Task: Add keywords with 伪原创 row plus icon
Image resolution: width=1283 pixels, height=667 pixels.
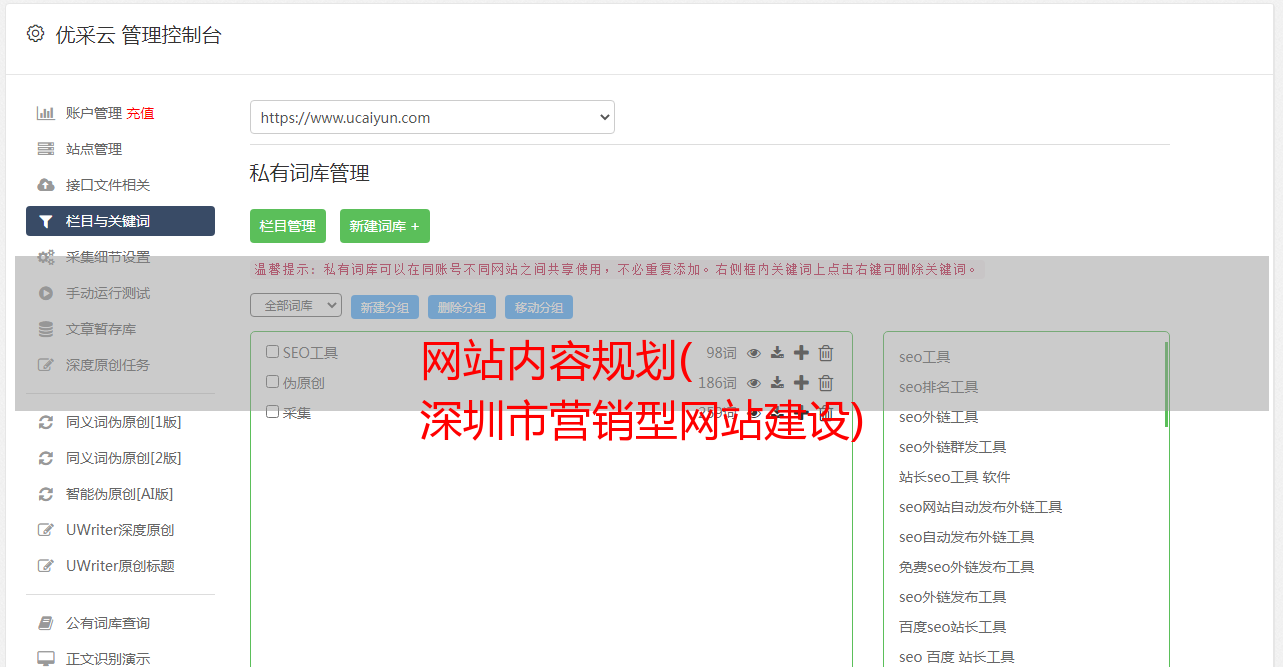Action: pyautogui.click(x=801, y=383)
